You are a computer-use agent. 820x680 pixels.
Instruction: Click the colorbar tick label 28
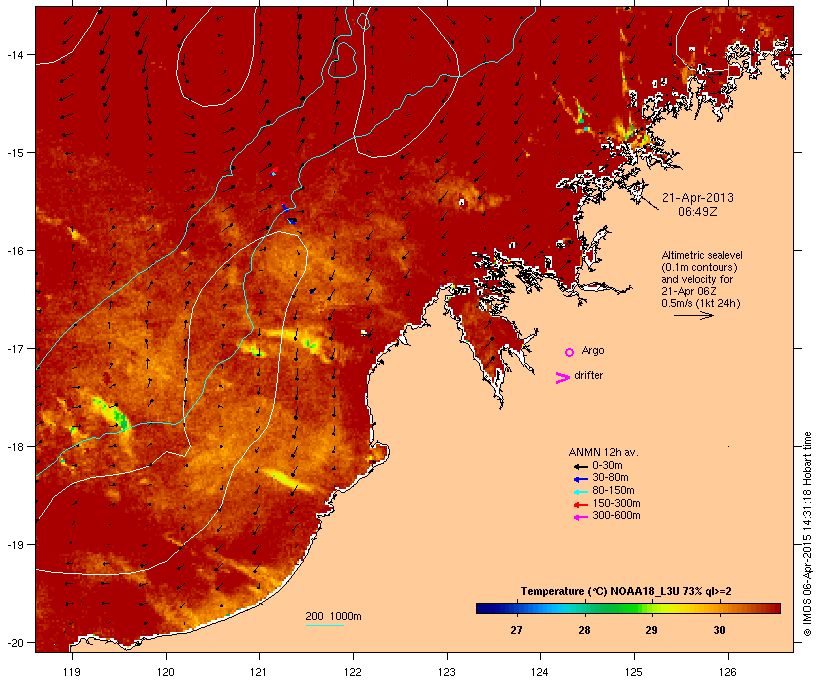584,630
